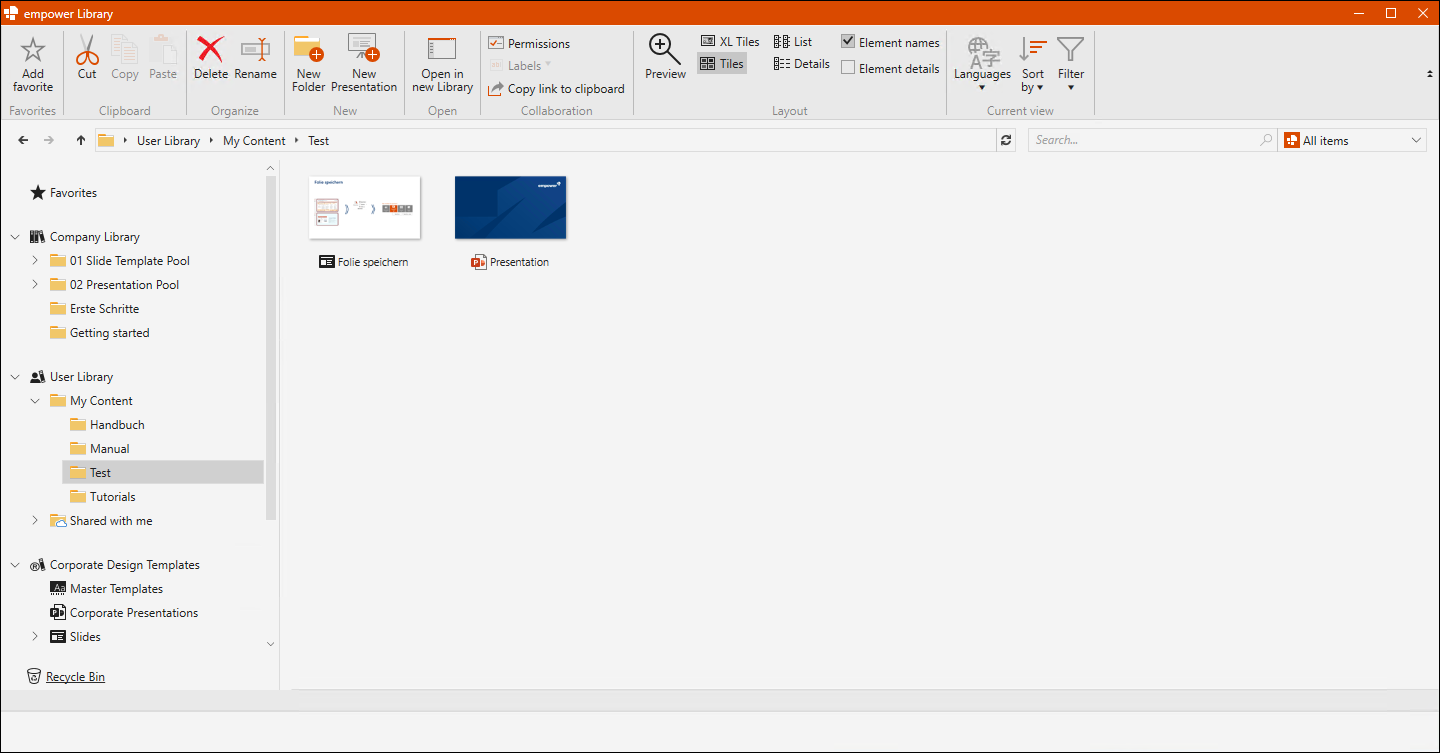
Task: Expand the 01 Slide Template Pool folder
Action: [35, 260]
